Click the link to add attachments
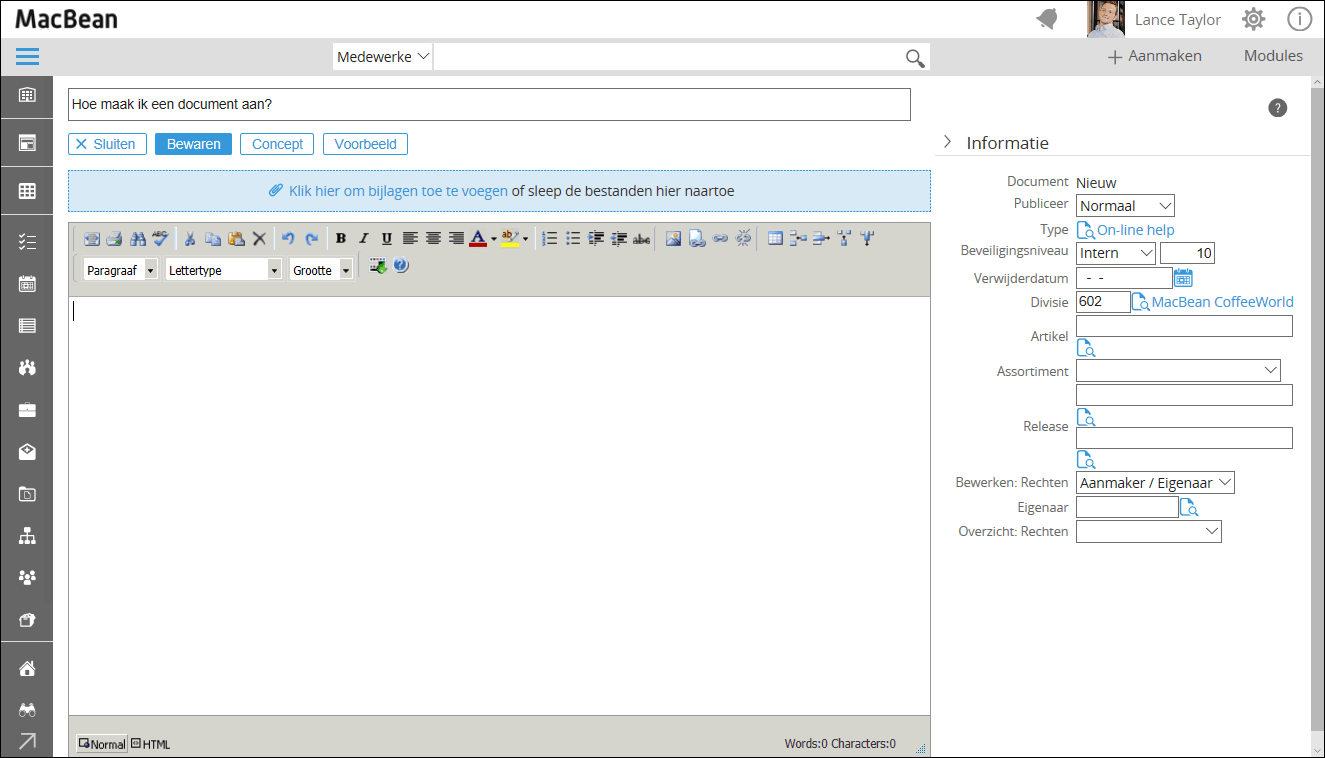Screen dimensions: 1325x758 (x=397, y=191)
